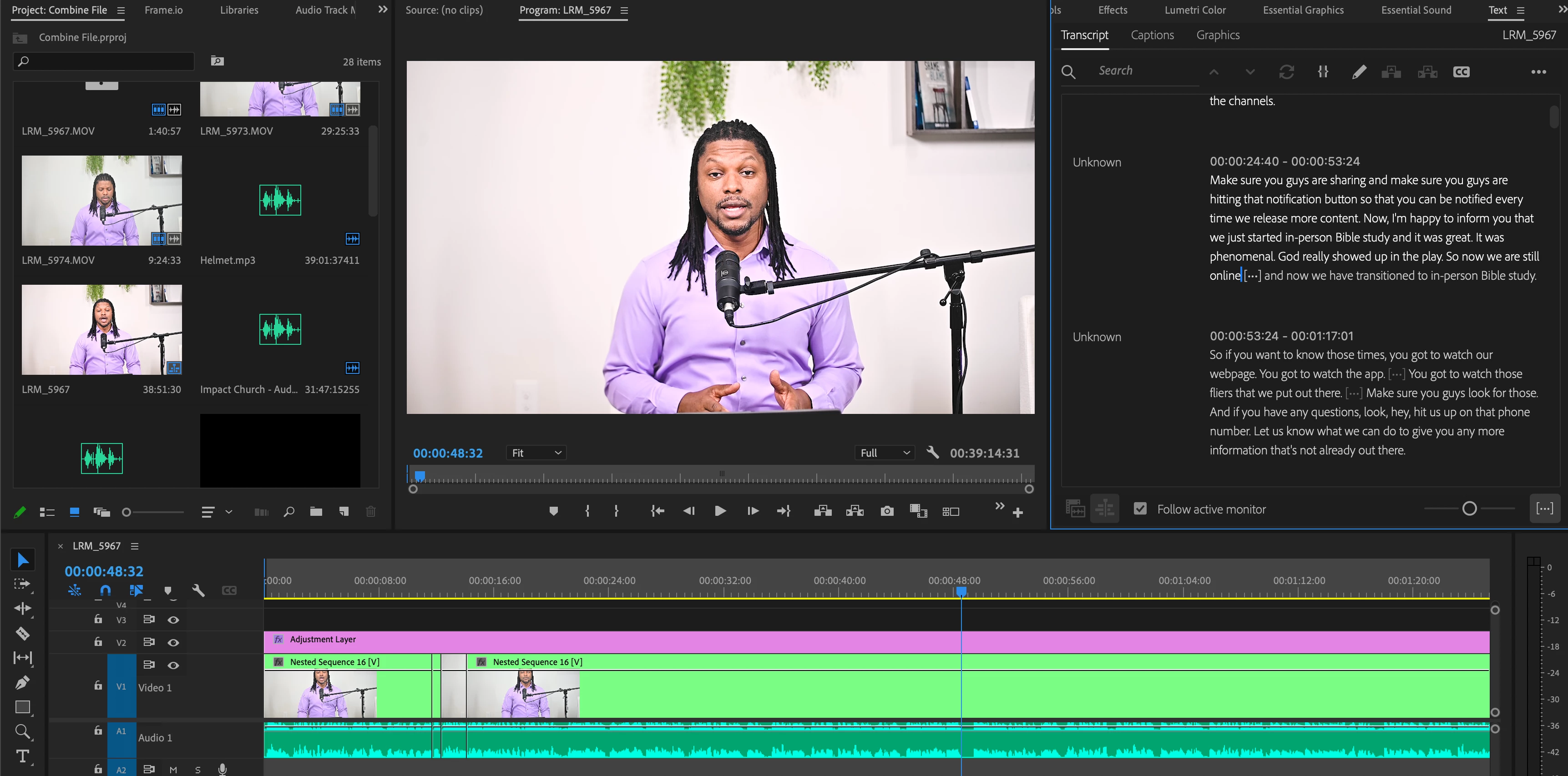Uncheck Follow active monitor checkbox

click(1140, 509)
